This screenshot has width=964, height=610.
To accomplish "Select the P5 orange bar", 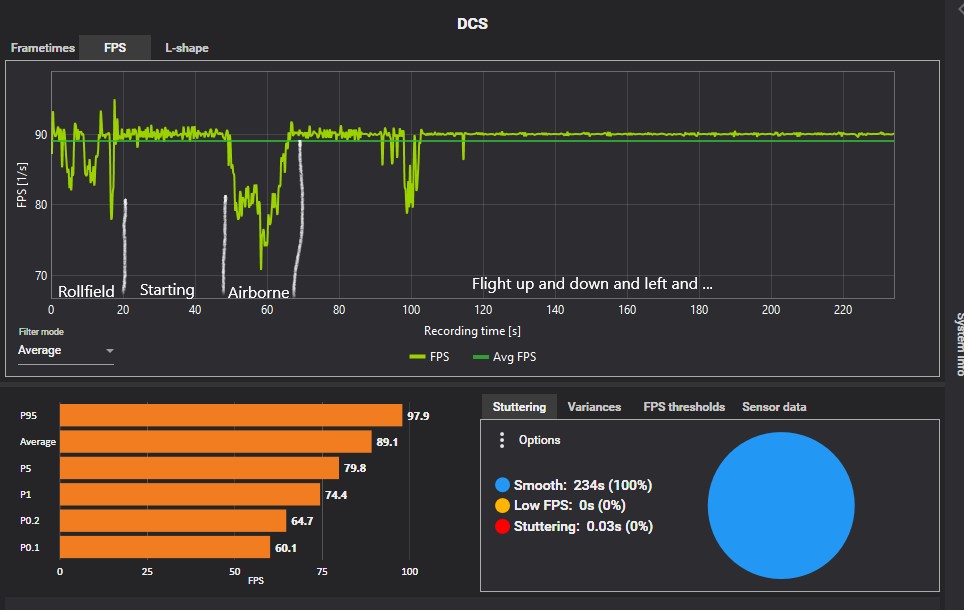I will [199, 468].
